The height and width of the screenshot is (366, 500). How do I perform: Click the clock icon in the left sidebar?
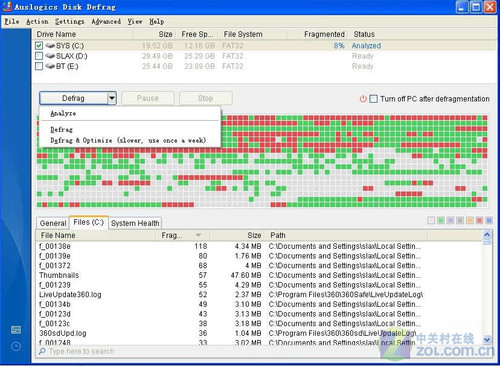pyautogui.click(x=16, y=347)
